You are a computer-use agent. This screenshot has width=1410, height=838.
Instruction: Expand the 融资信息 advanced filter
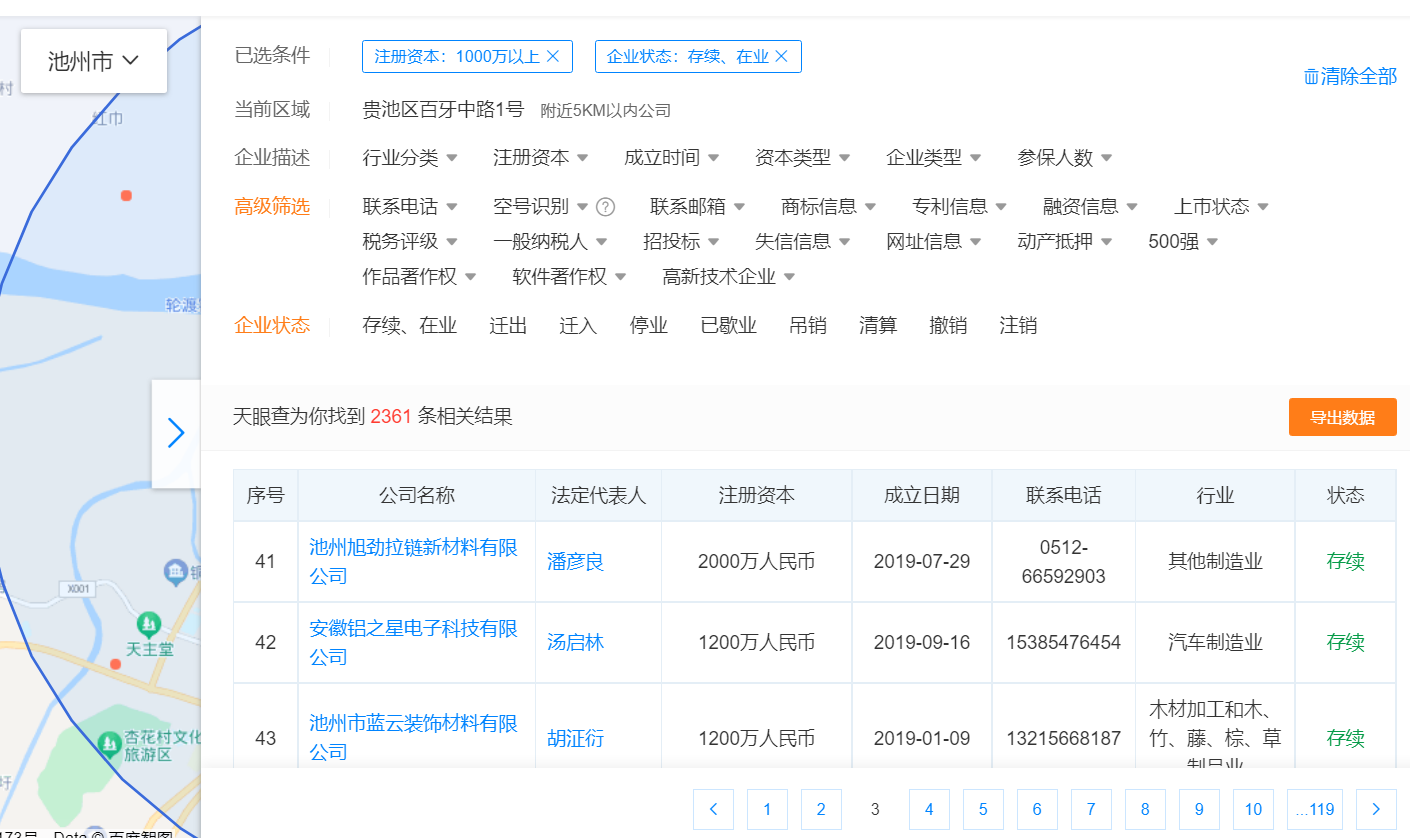[1091, 206]
